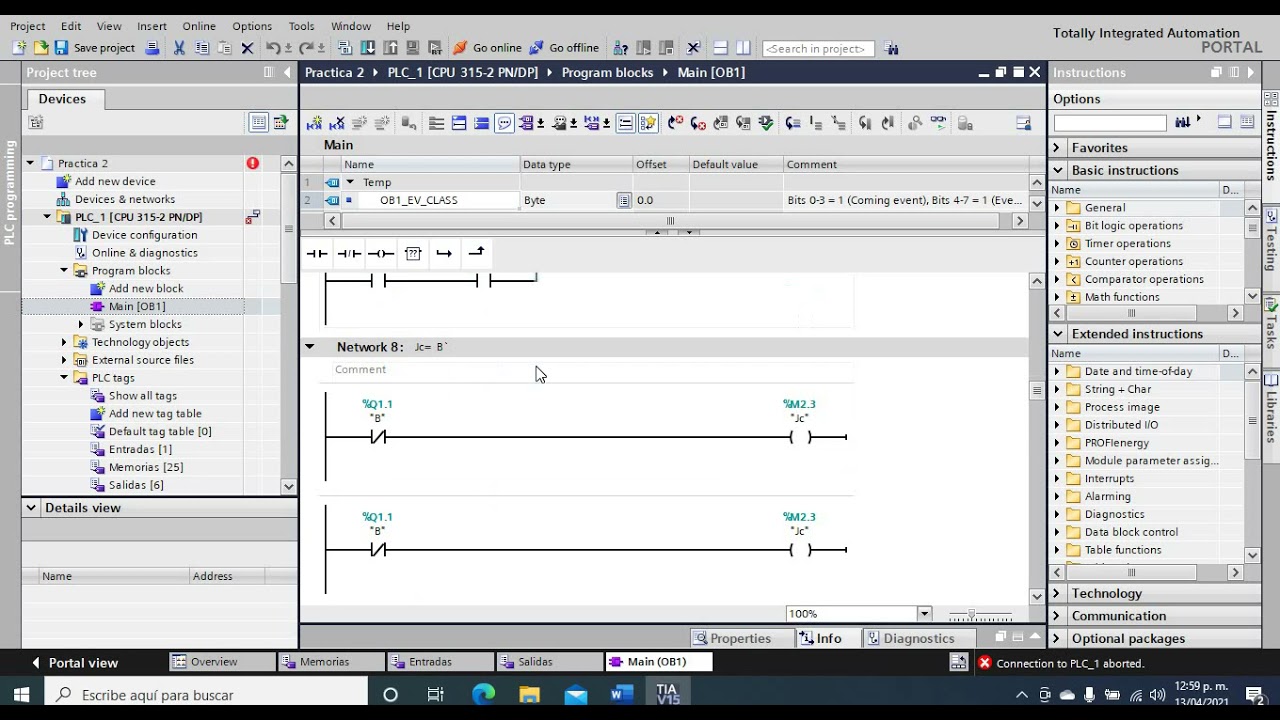Click the Search in project field

[817, 48]
